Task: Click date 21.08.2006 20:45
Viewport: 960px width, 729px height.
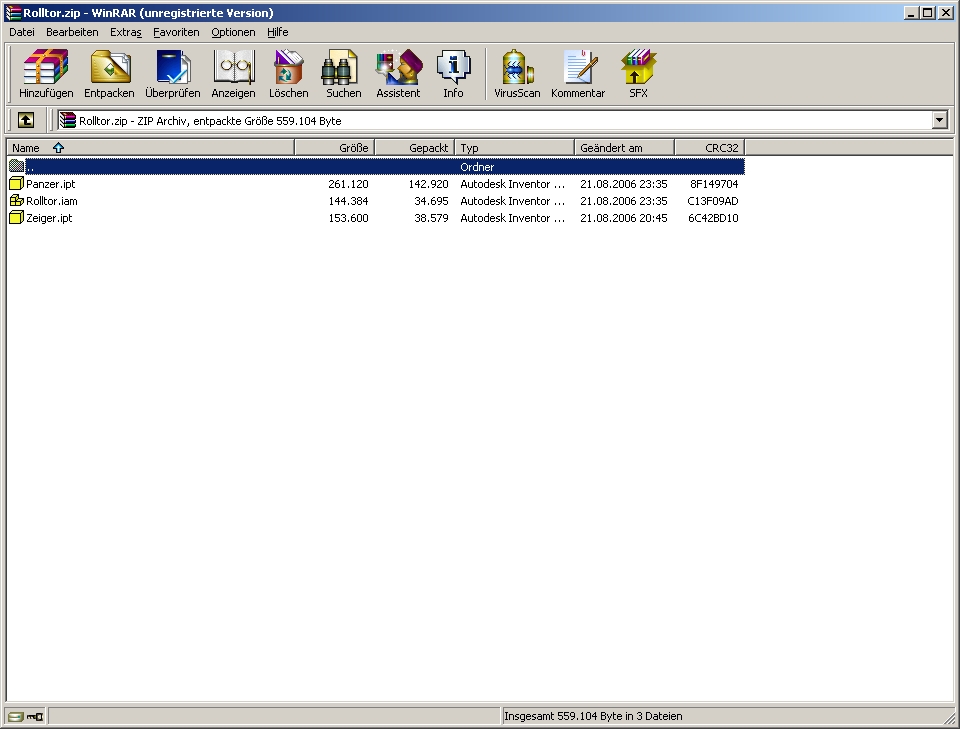Action: (624, 218)
